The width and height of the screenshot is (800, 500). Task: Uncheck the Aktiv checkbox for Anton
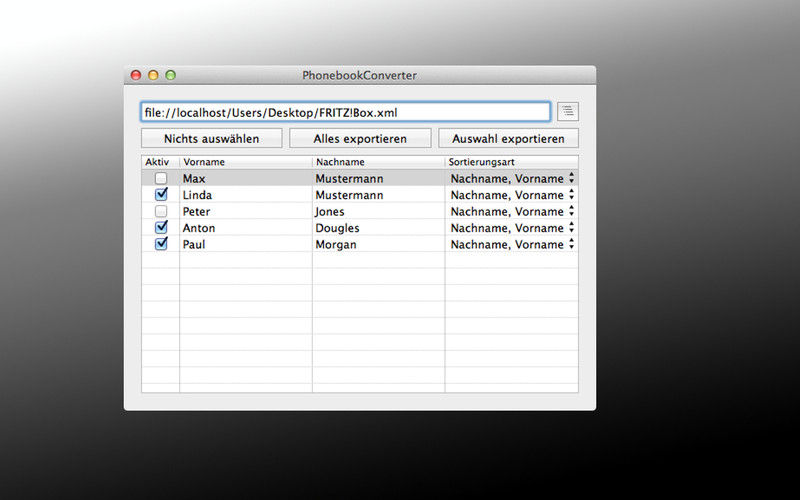point(161,227)
